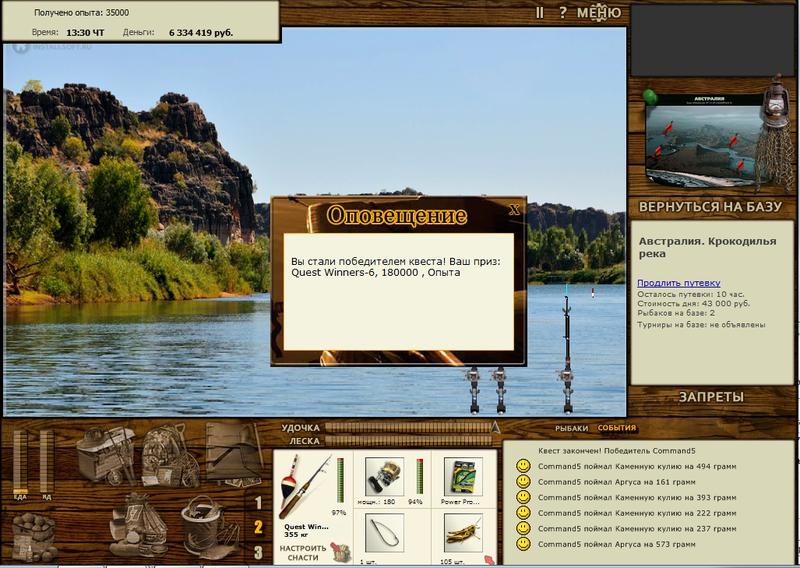Click 'Осталось путевки: 10 час.' text

click(690, 294)
